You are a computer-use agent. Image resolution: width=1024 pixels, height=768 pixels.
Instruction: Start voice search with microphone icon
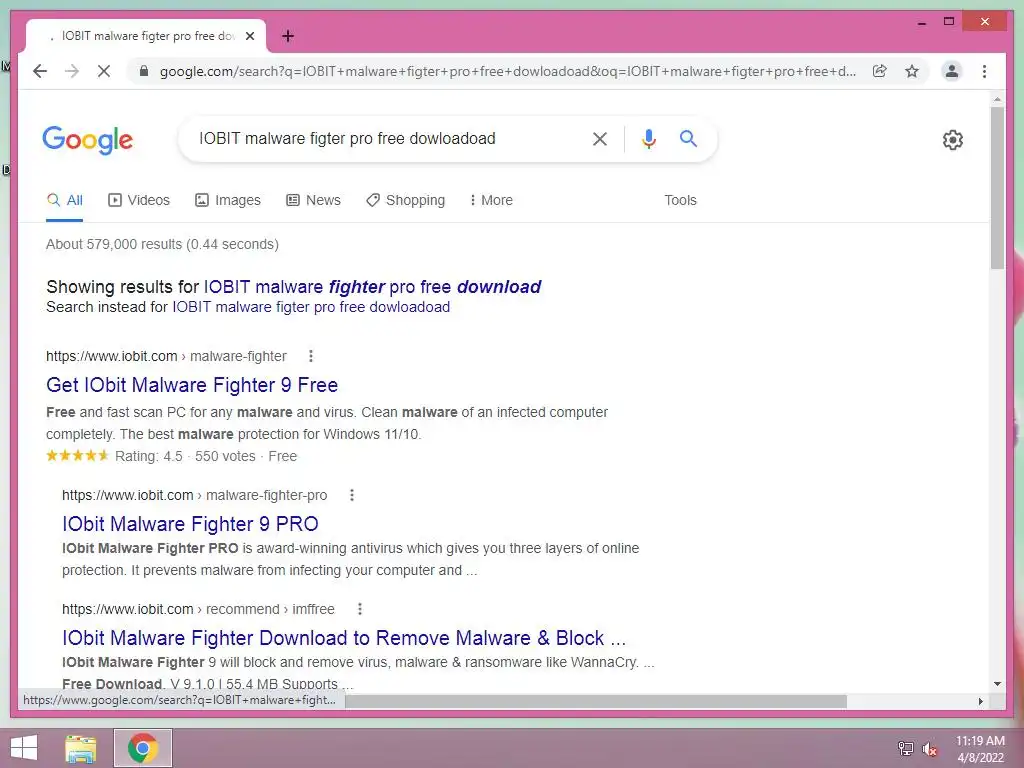coord(648,138)
